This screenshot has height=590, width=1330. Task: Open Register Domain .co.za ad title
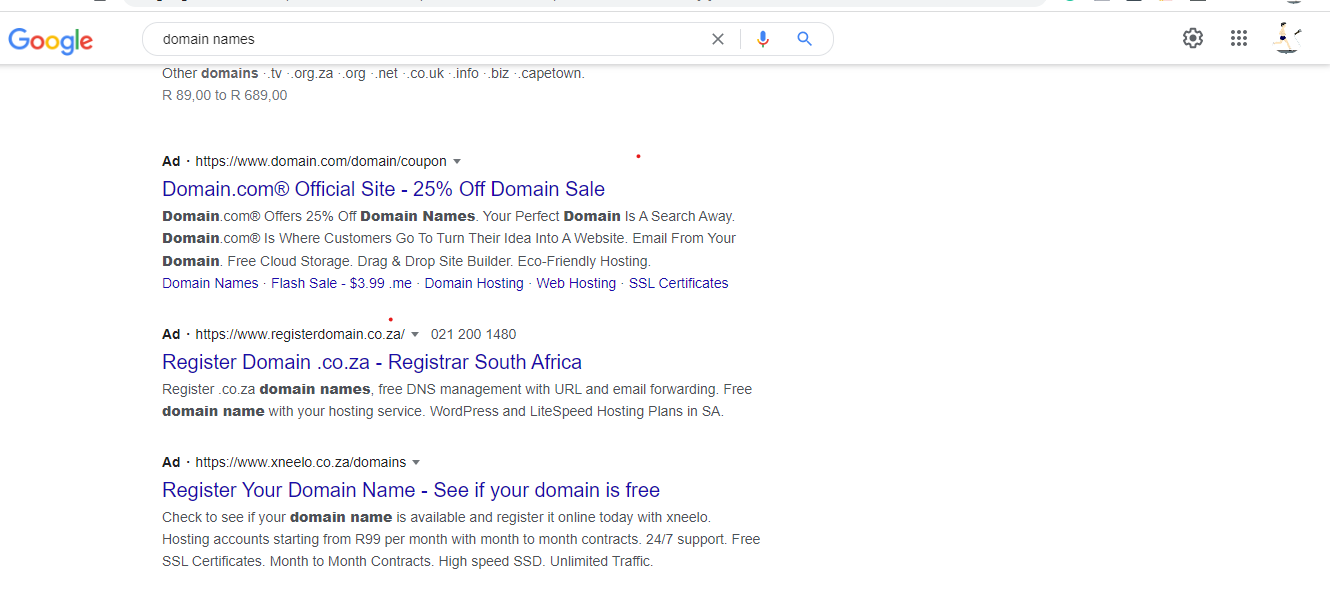tap(371, 362)
